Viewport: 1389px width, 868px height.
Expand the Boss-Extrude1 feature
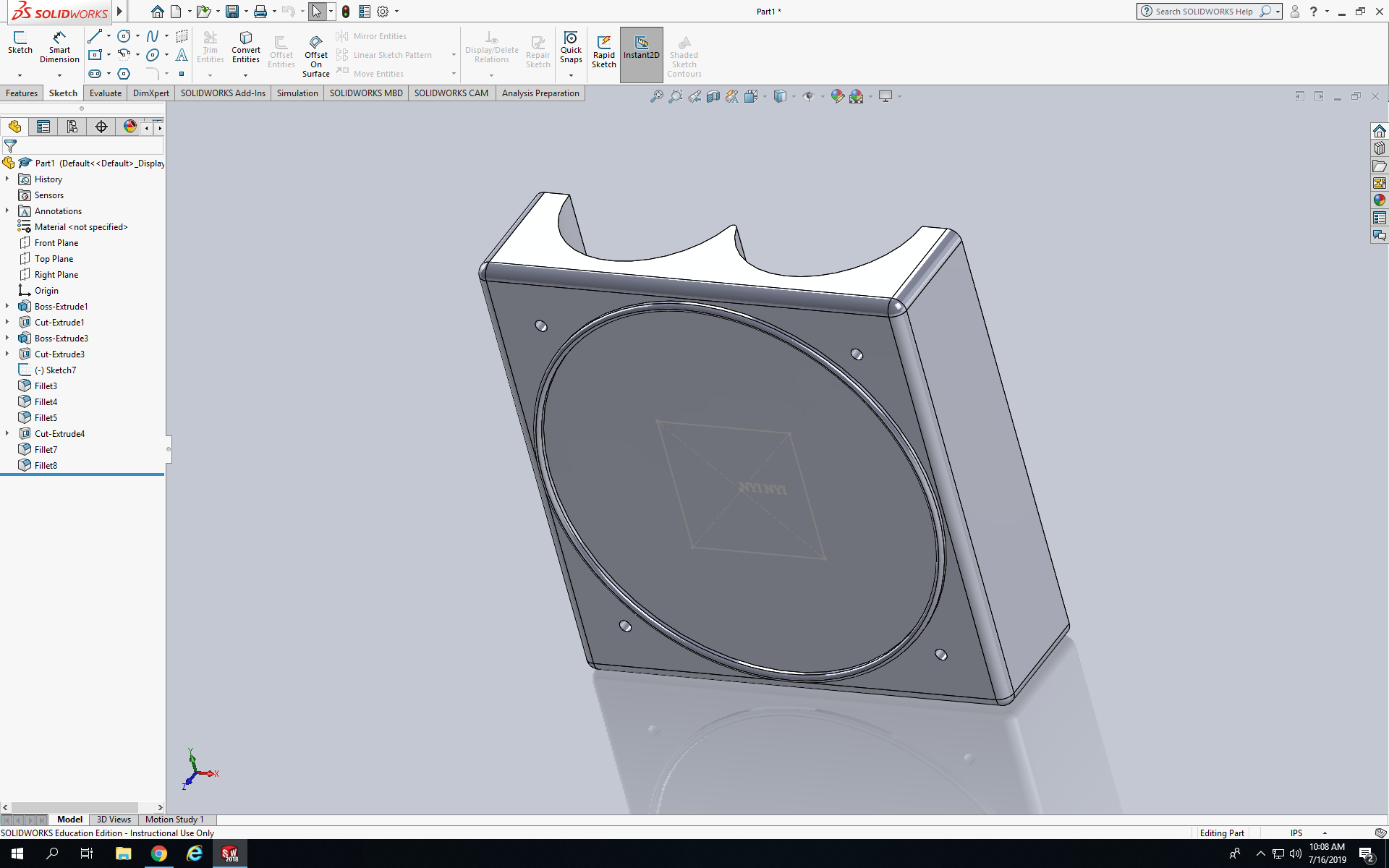click(x=7, y=307)
